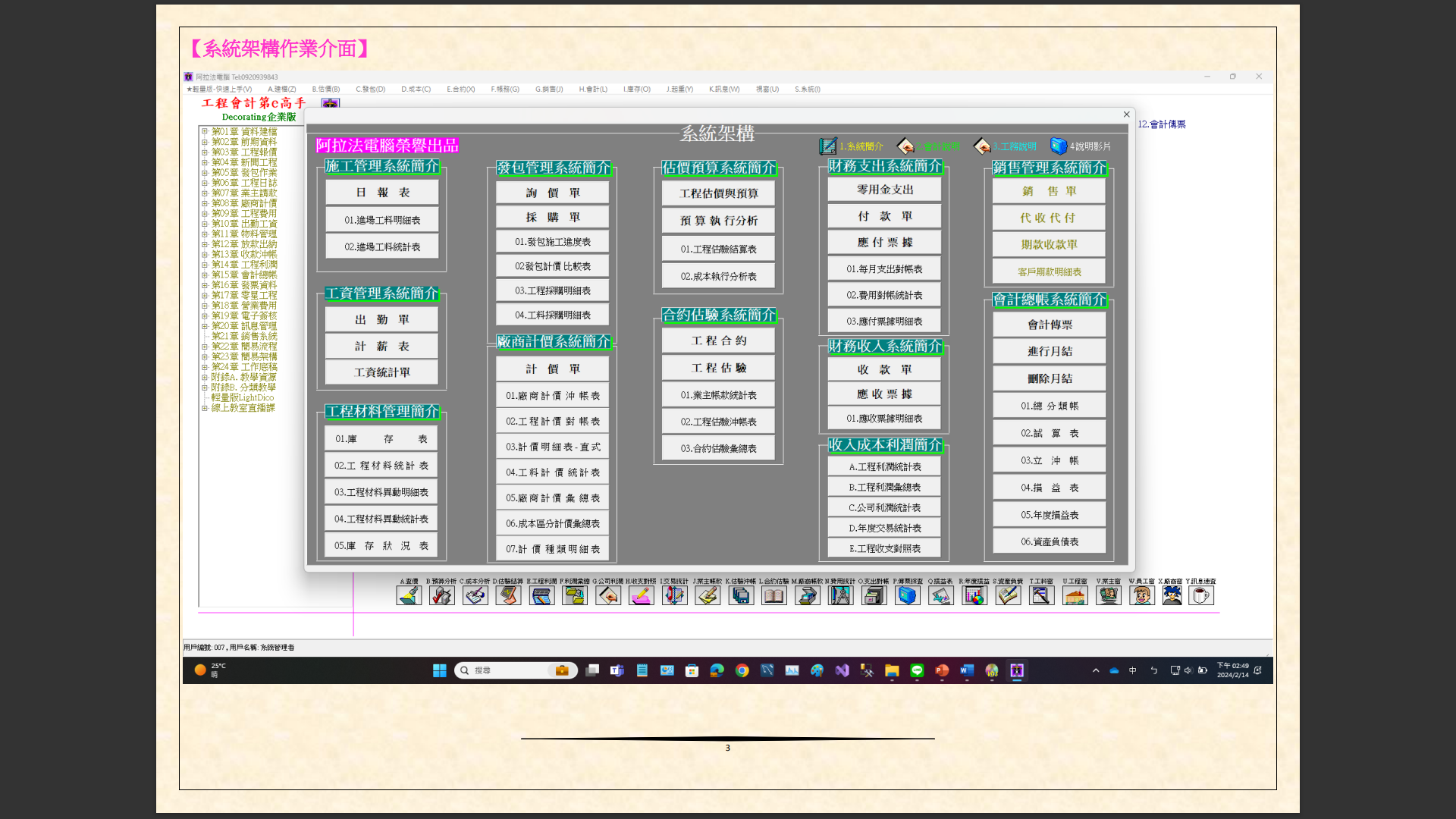This screenshot has width=1456, height=819.
Task: Click the 日報表 button
Action: 382,193
